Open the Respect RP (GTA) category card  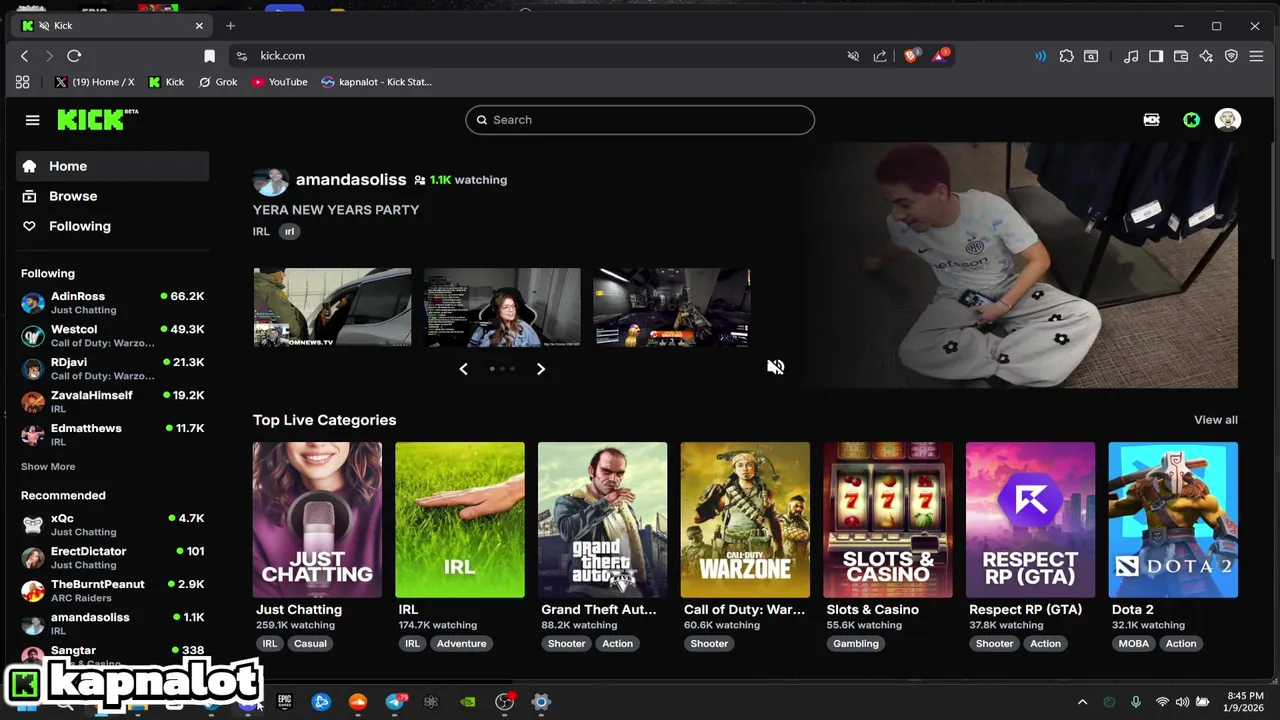click(1030, 520)
